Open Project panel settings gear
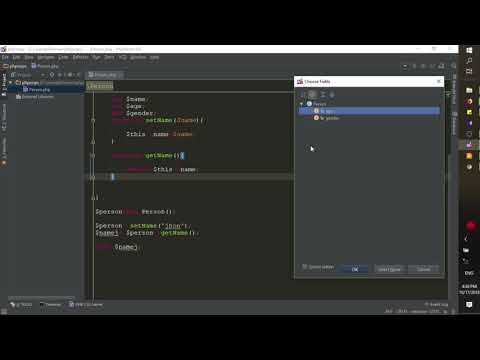 (x=70, y=75)
